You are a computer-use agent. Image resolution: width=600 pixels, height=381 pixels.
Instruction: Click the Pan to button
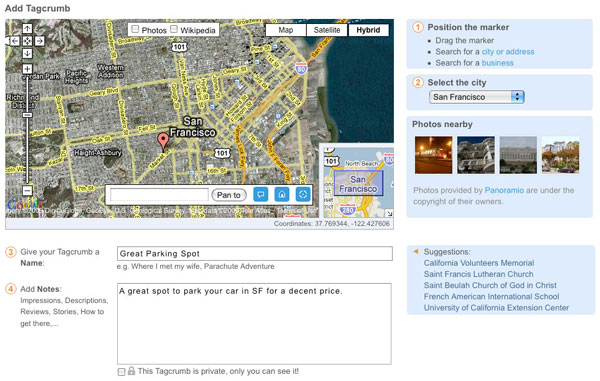[229, 195]
